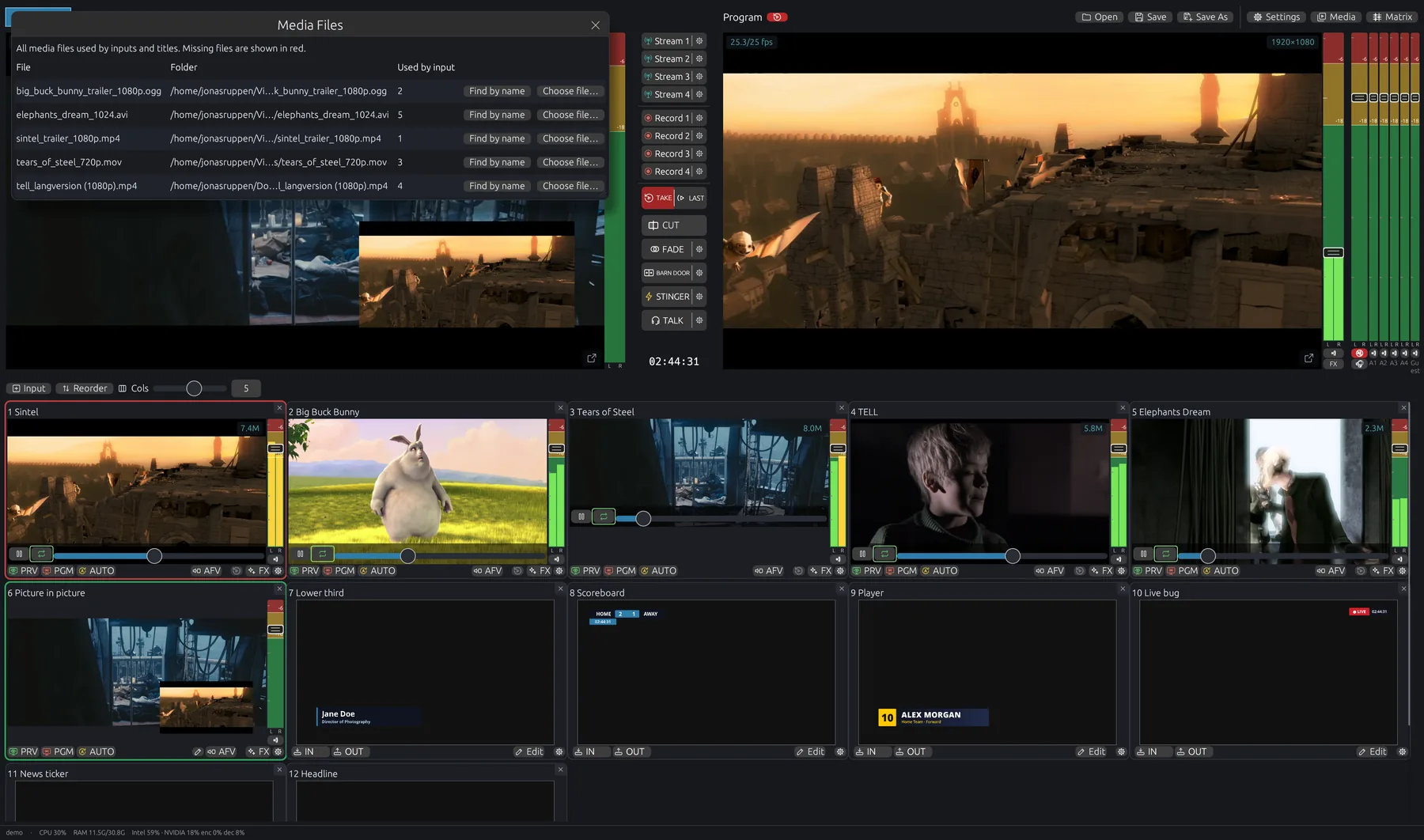This screenshot has width=1424, height=840.
Task: Open STINGER transition settings gear
Action: (x=699, y=297)
